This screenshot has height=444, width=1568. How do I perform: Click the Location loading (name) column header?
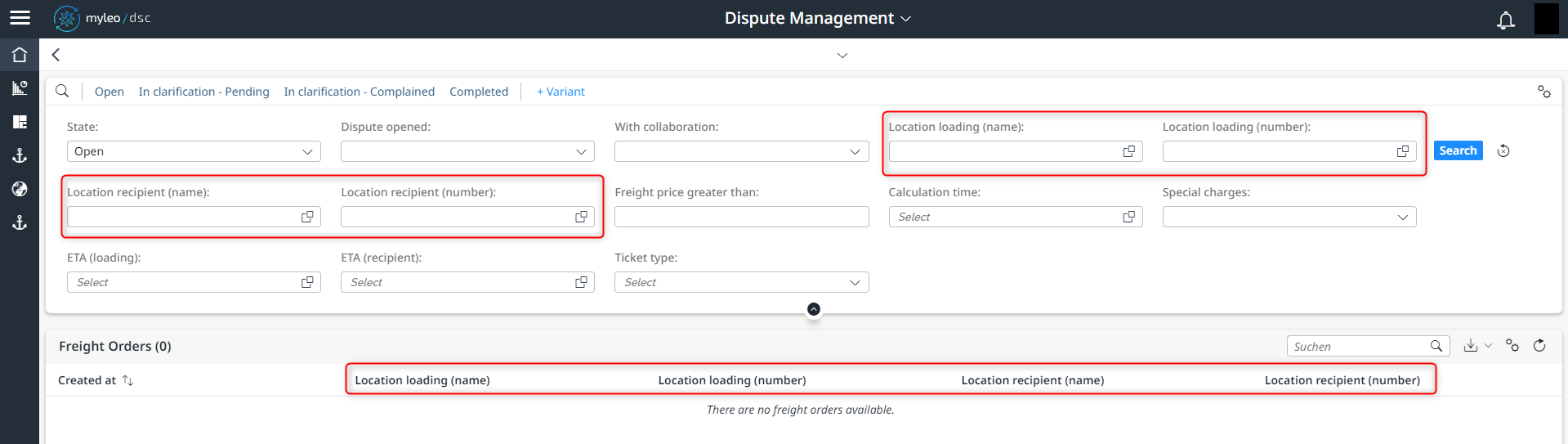(422, 380)
